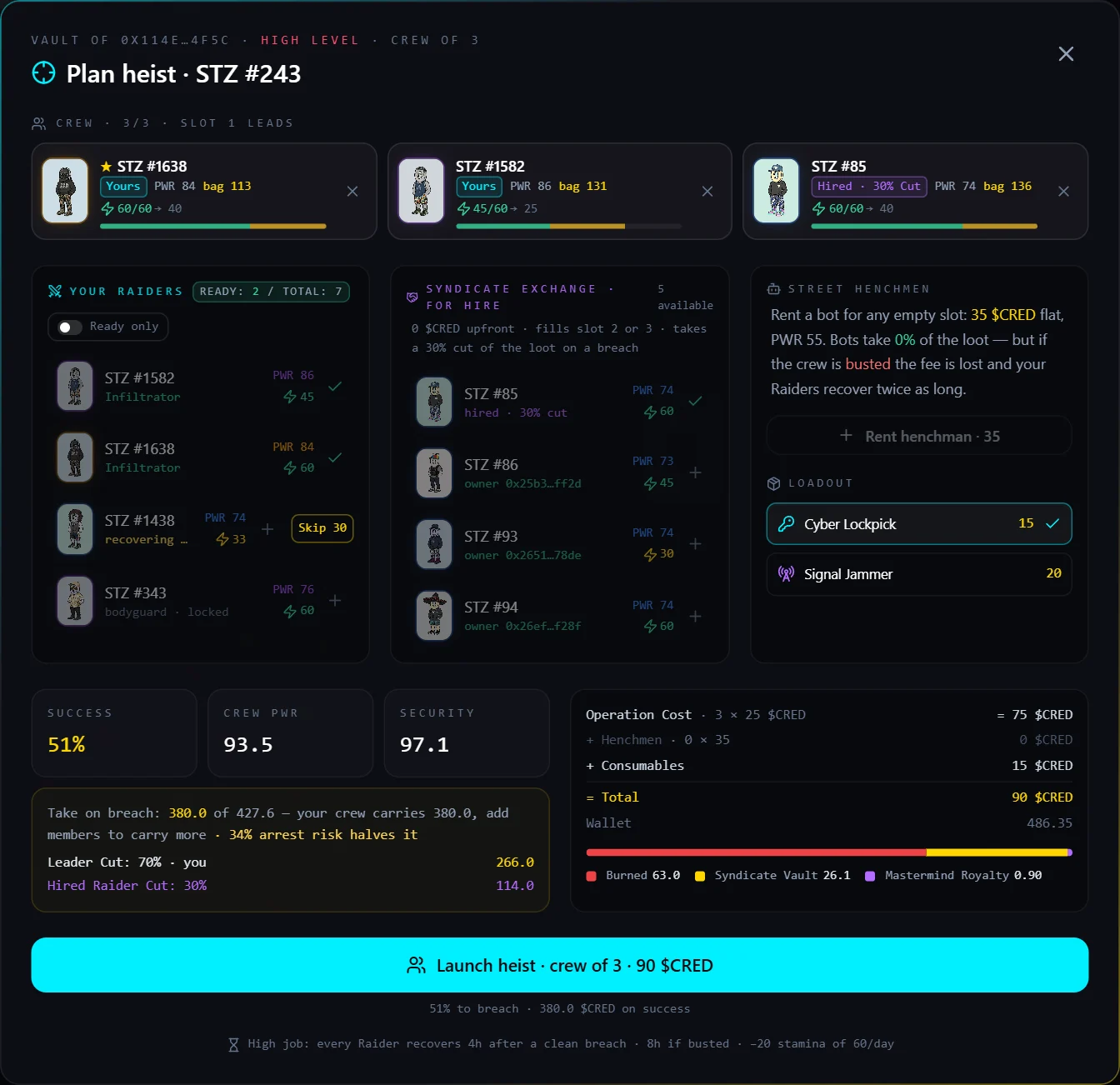
Task: Click the Signal Jammer antenna icon
Action: click(x=786, y=573)
